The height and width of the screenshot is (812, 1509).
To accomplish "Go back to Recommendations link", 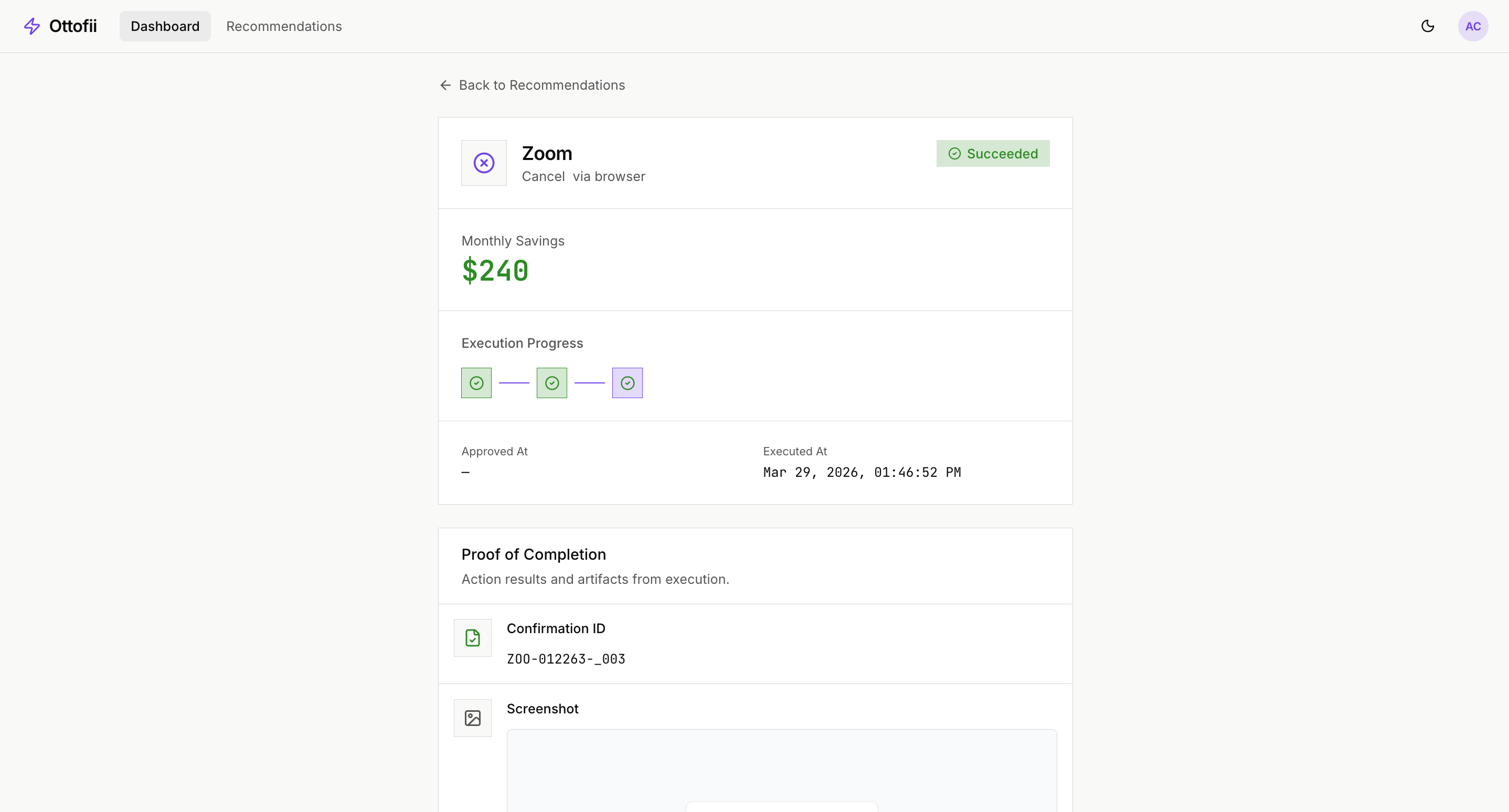I will (x=541, y=86).
